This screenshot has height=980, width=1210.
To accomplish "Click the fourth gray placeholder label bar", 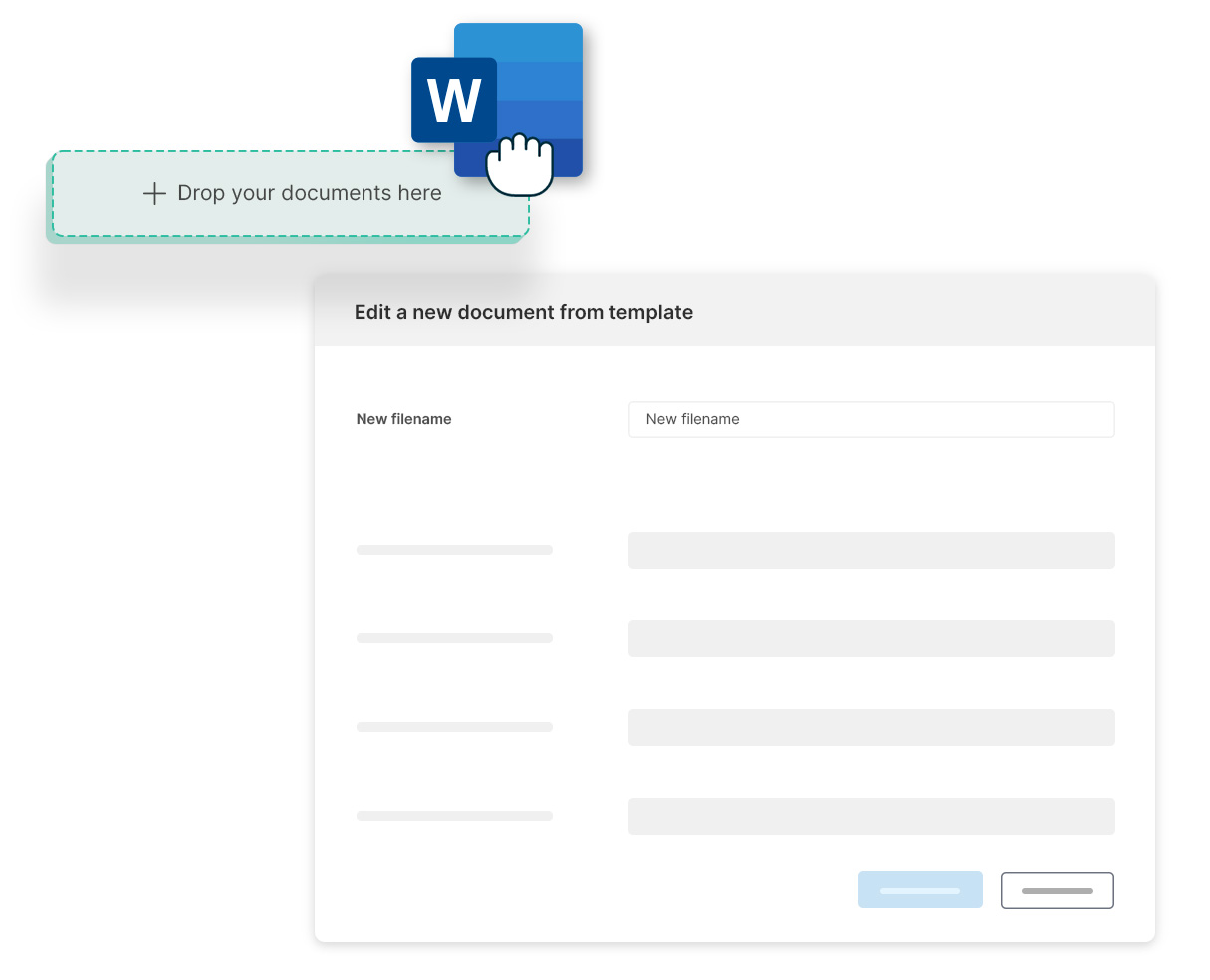I will point(454,816).
